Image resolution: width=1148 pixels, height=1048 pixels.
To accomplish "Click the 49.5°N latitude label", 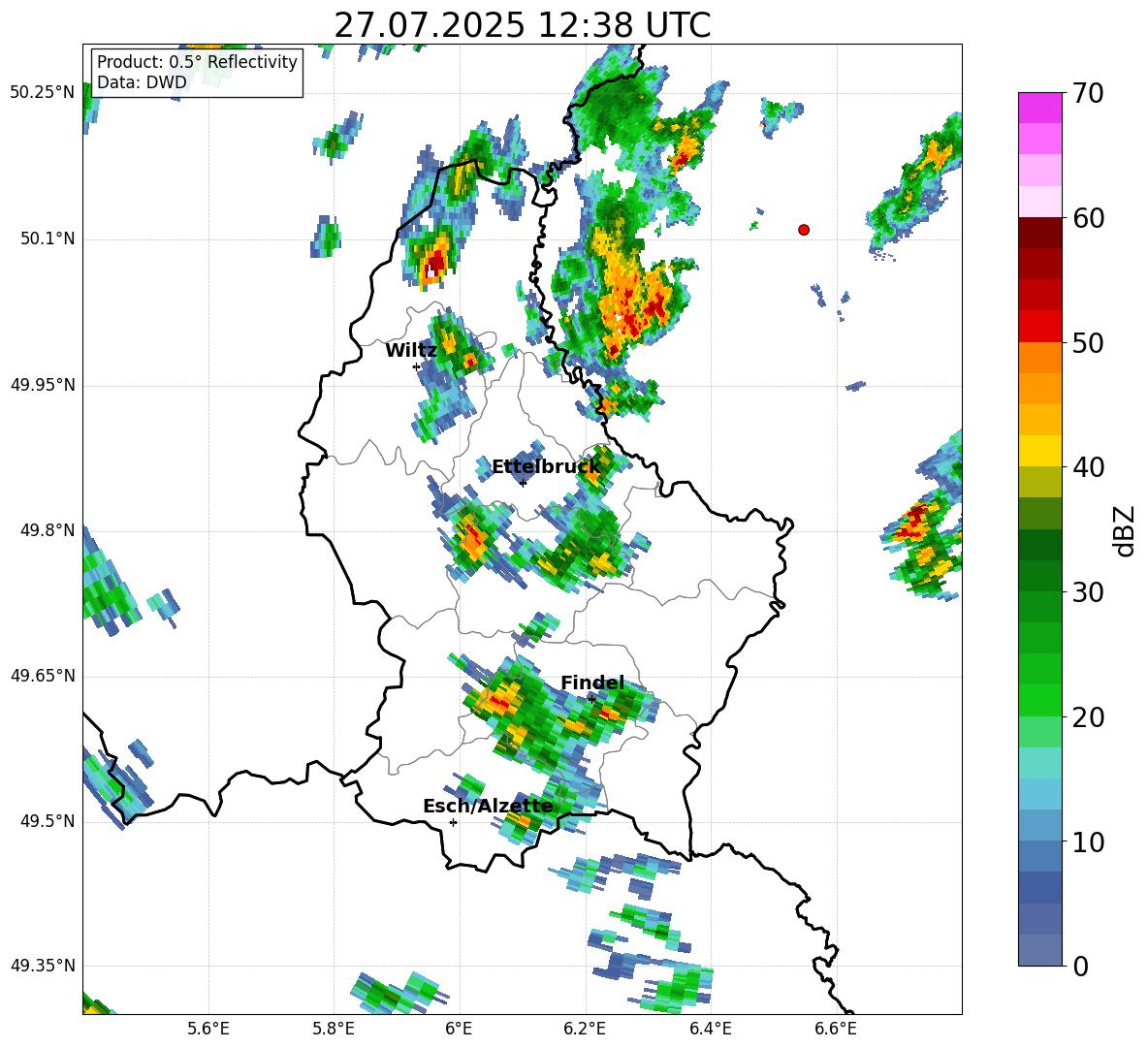I will click(x=47, y=821).
